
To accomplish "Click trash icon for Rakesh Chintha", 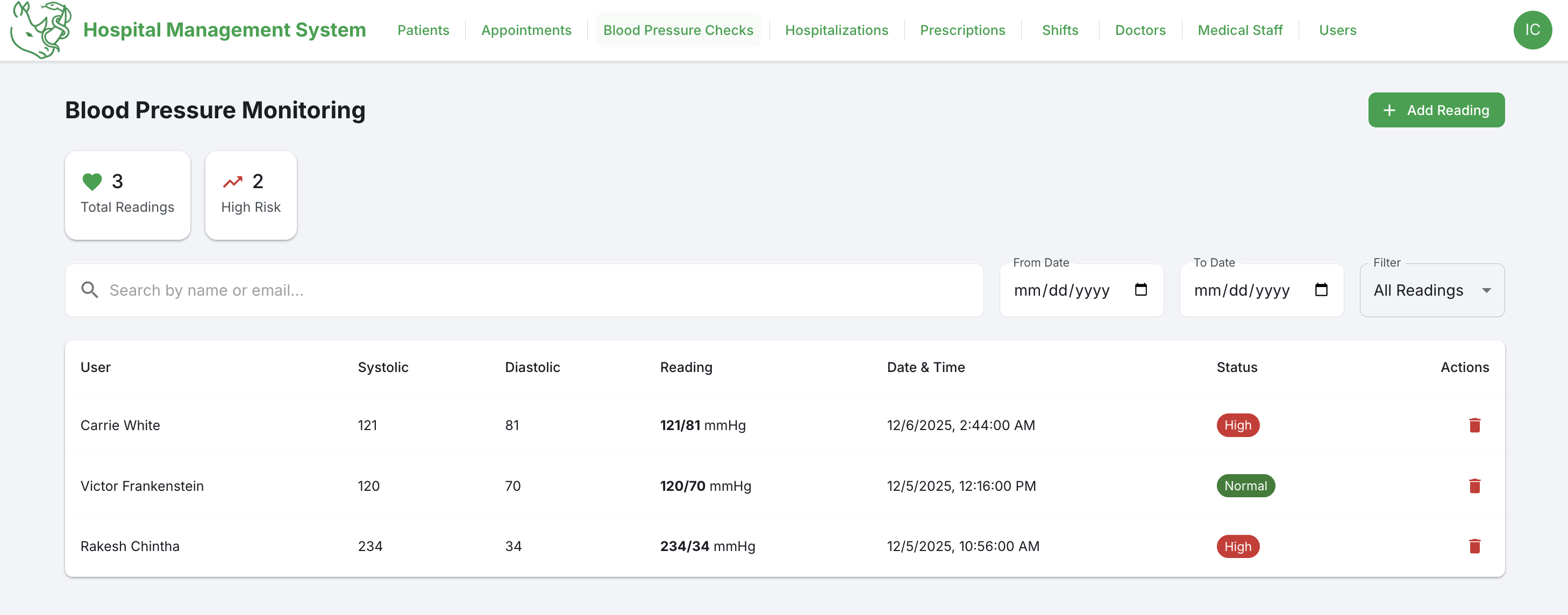I will coord(1474,546).
